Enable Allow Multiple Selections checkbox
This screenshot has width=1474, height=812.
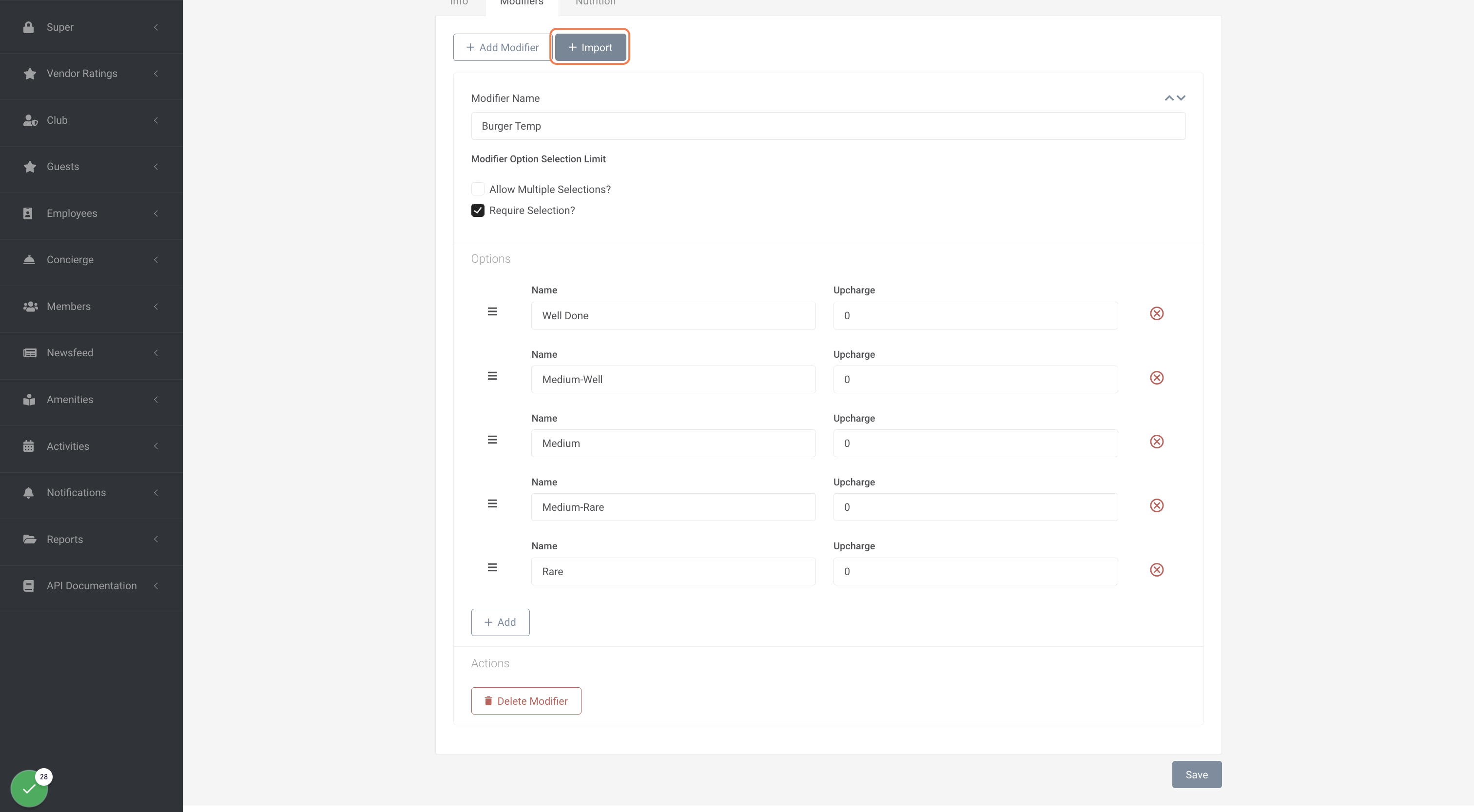click(x=478, y=189)
